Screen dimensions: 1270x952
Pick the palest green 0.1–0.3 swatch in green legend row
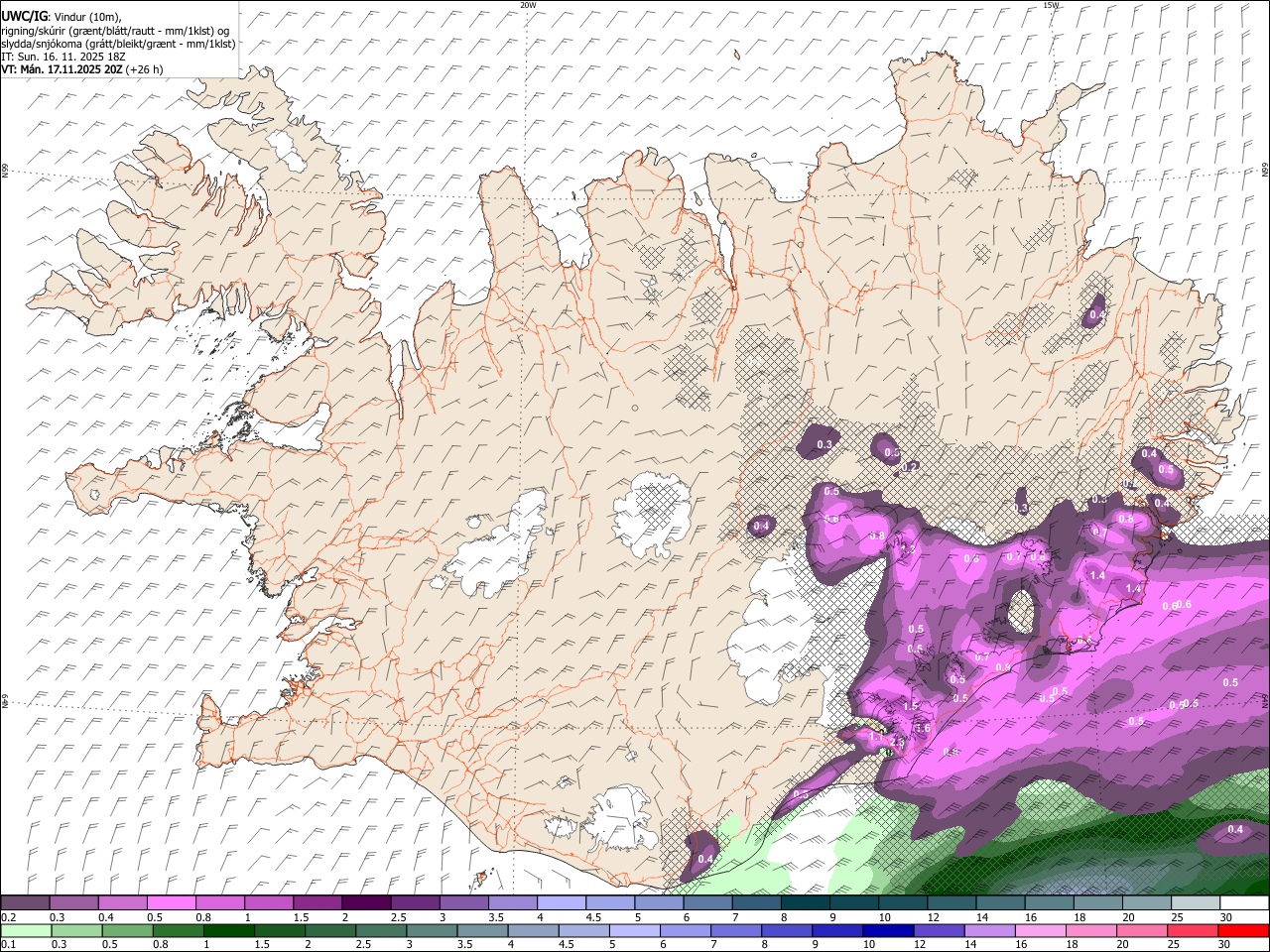tap(26, 930)
